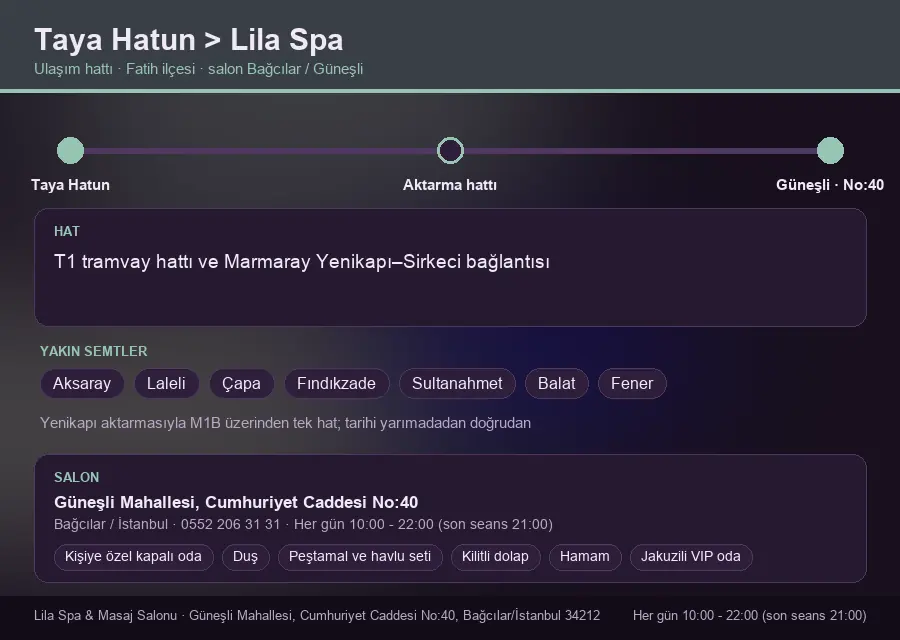Click the HAT section label

[x=67, y=231]
